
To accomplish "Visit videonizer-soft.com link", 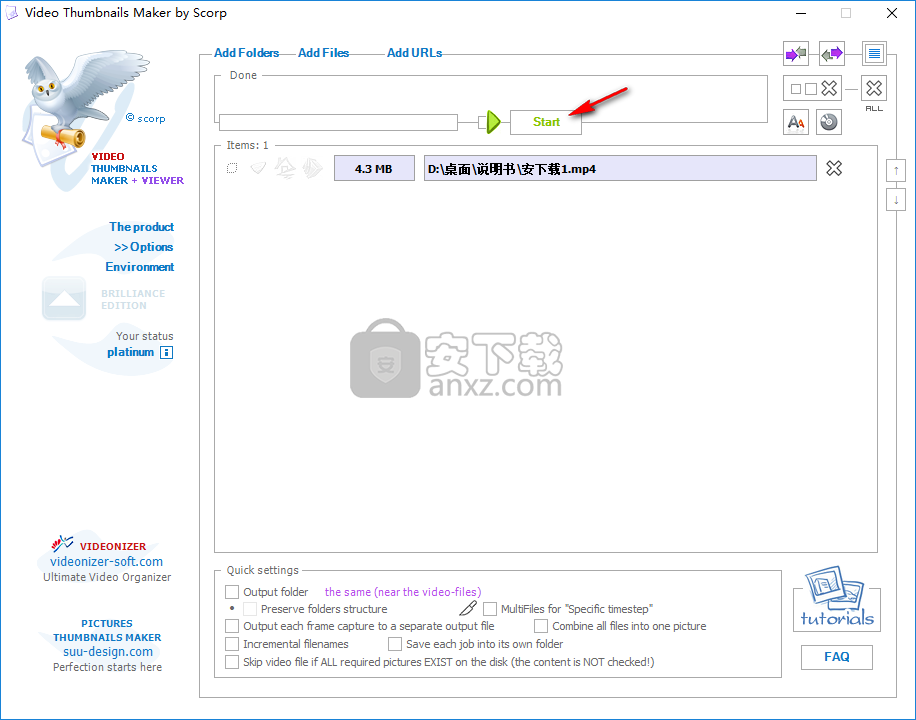I will [106, 562].
